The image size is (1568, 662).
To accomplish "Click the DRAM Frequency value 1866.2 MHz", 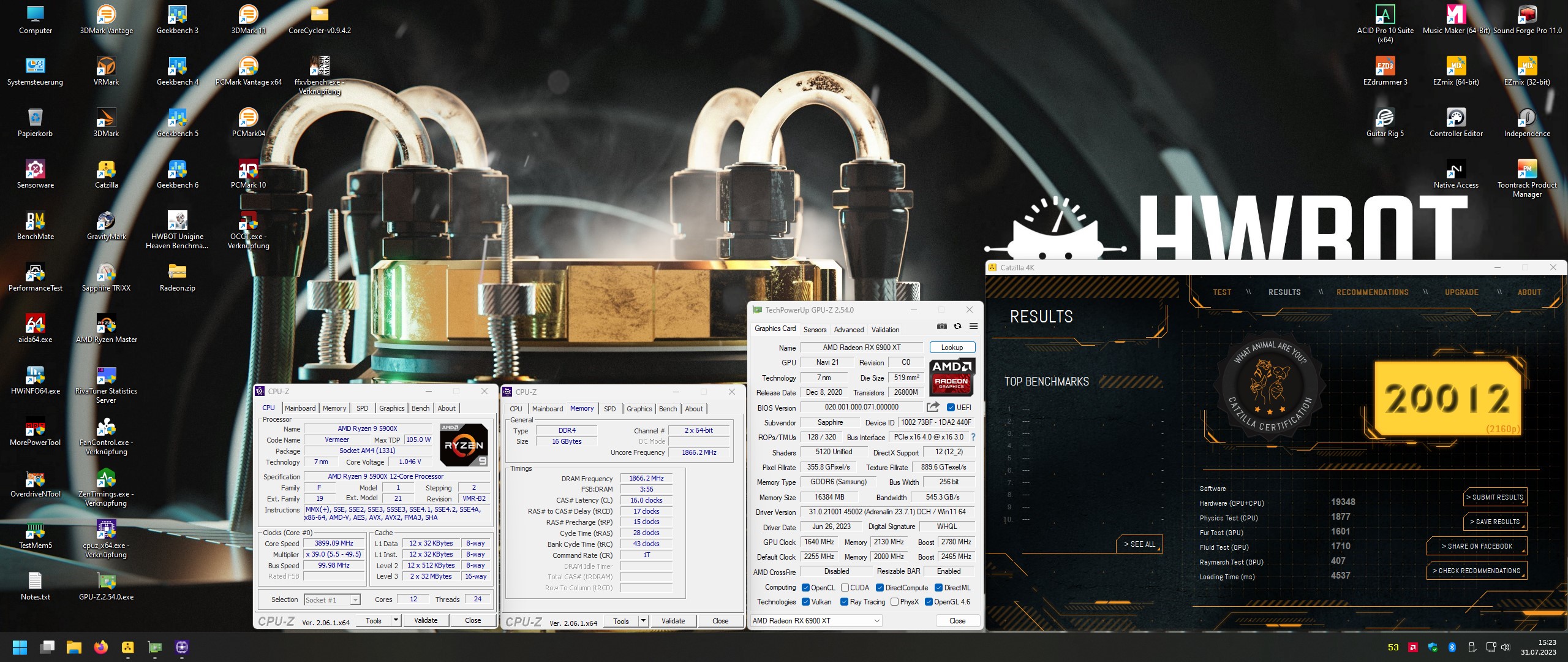I will coord(646,478).
